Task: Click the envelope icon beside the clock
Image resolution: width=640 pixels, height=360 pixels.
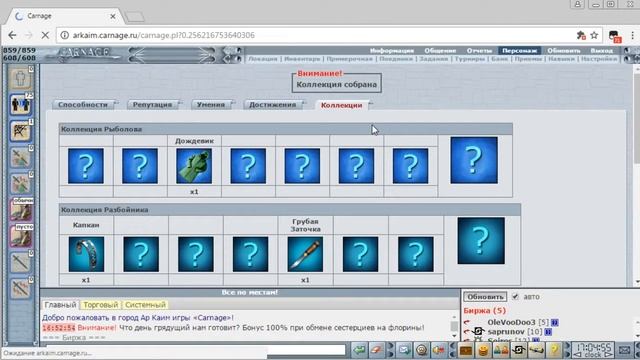Action: coord(624,350)
